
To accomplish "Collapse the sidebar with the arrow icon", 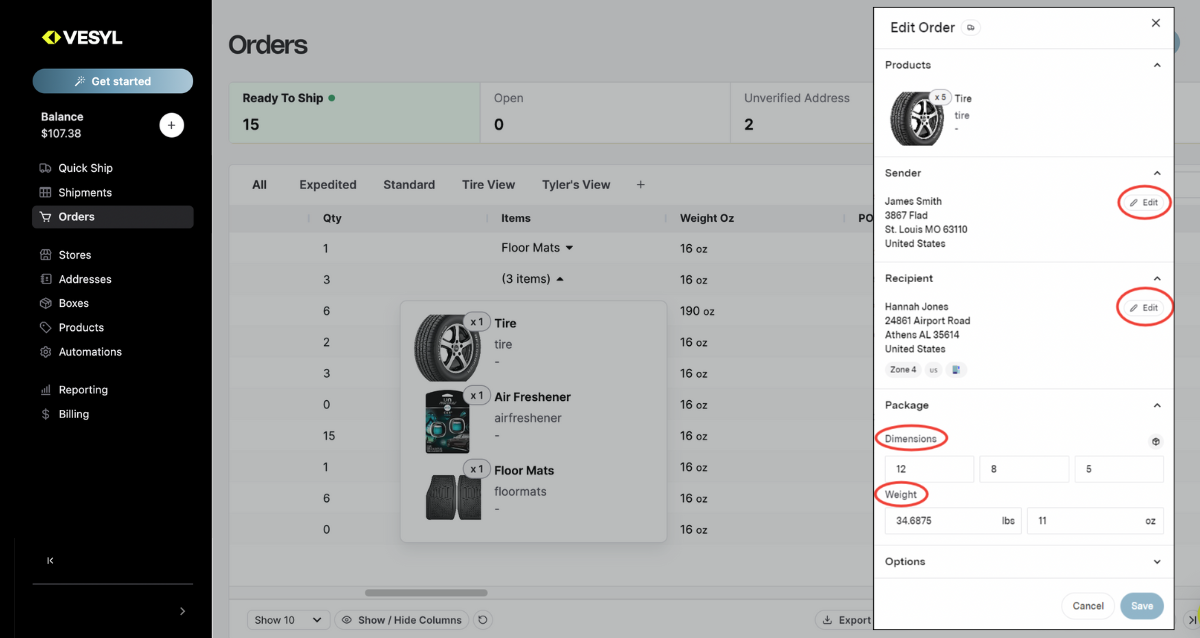I will 50,561.
